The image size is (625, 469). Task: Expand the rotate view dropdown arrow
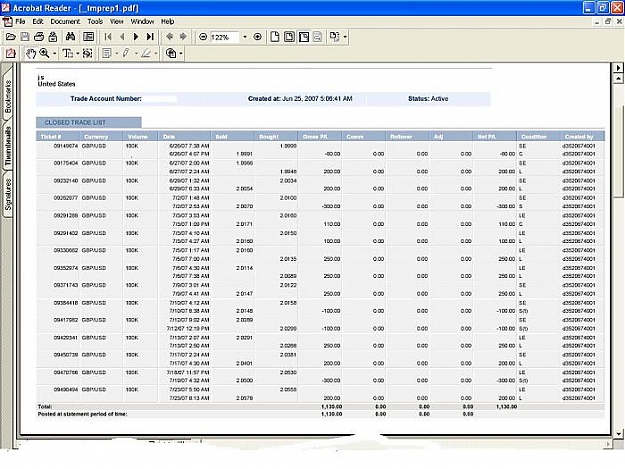pos(345,37)
